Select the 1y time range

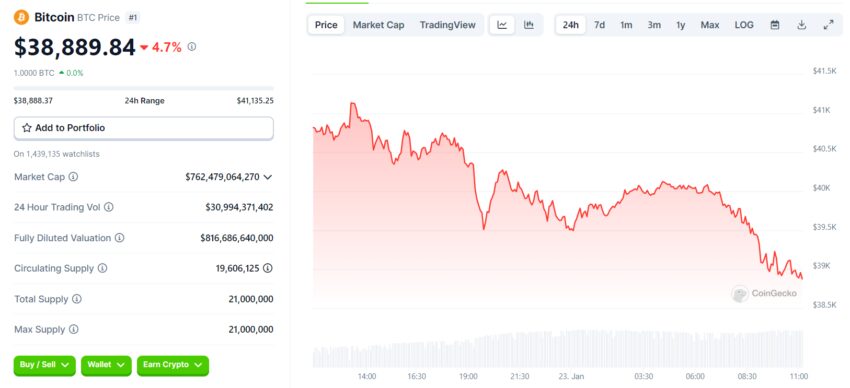tap(680, 25)
